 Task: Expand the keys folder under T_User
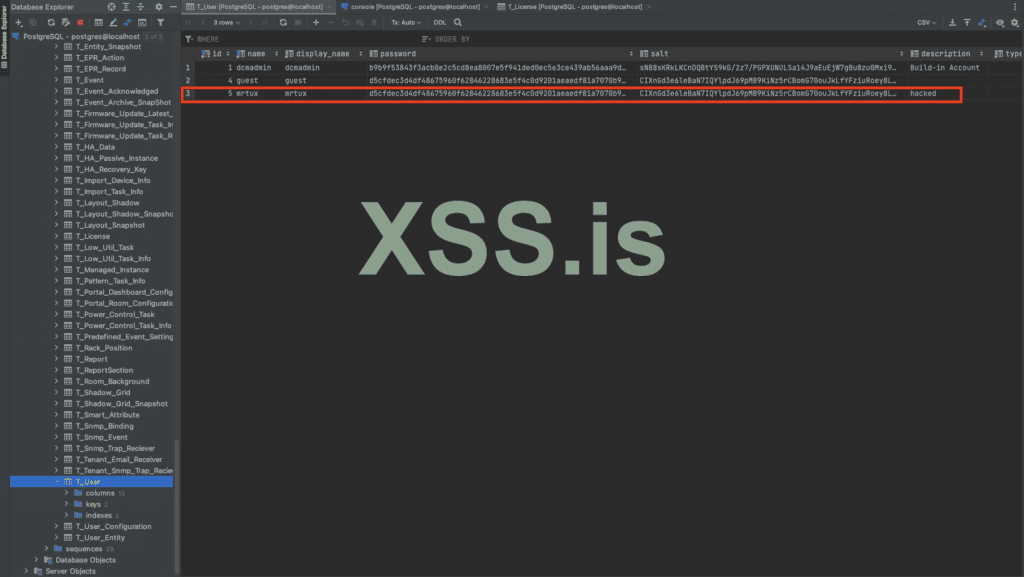[67, 504]
